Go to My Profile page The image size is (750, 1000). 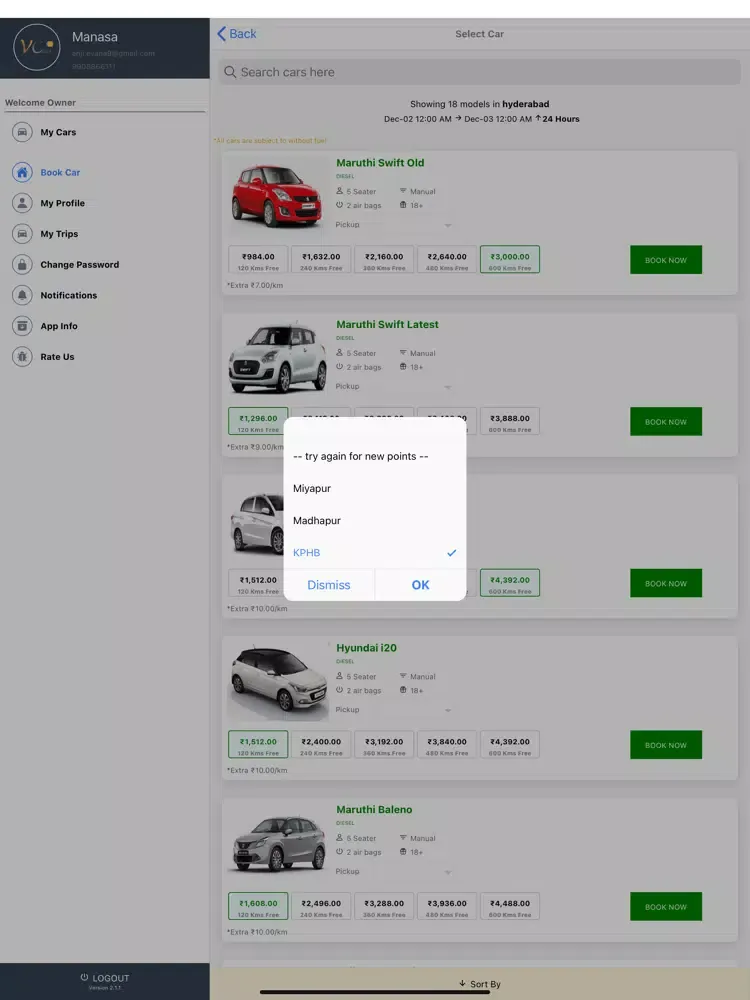62,203
